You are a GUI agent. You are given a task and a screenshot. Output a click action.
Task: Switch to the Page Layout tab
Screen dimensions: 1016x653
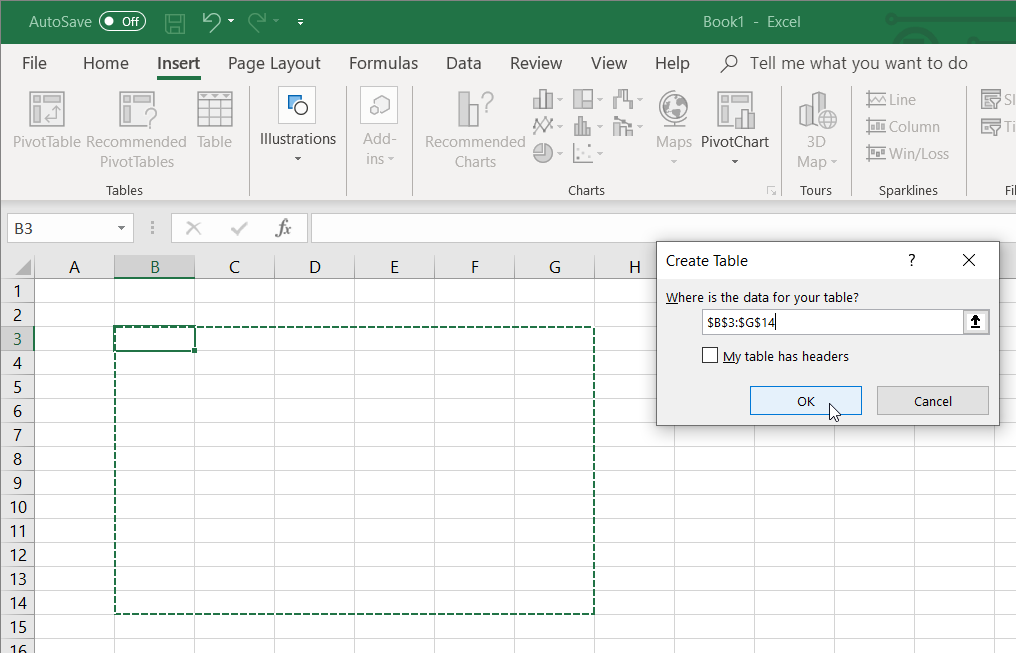pyautogui.click(x=274, y=63)
